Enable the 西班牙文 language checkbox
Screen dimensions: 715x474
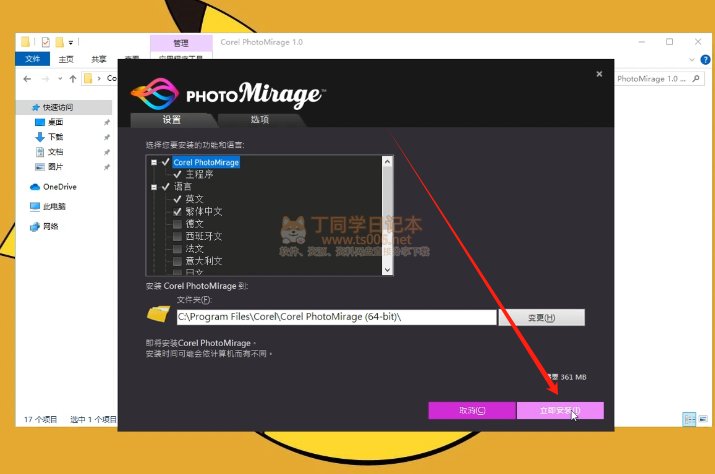[x=177, y=236]
